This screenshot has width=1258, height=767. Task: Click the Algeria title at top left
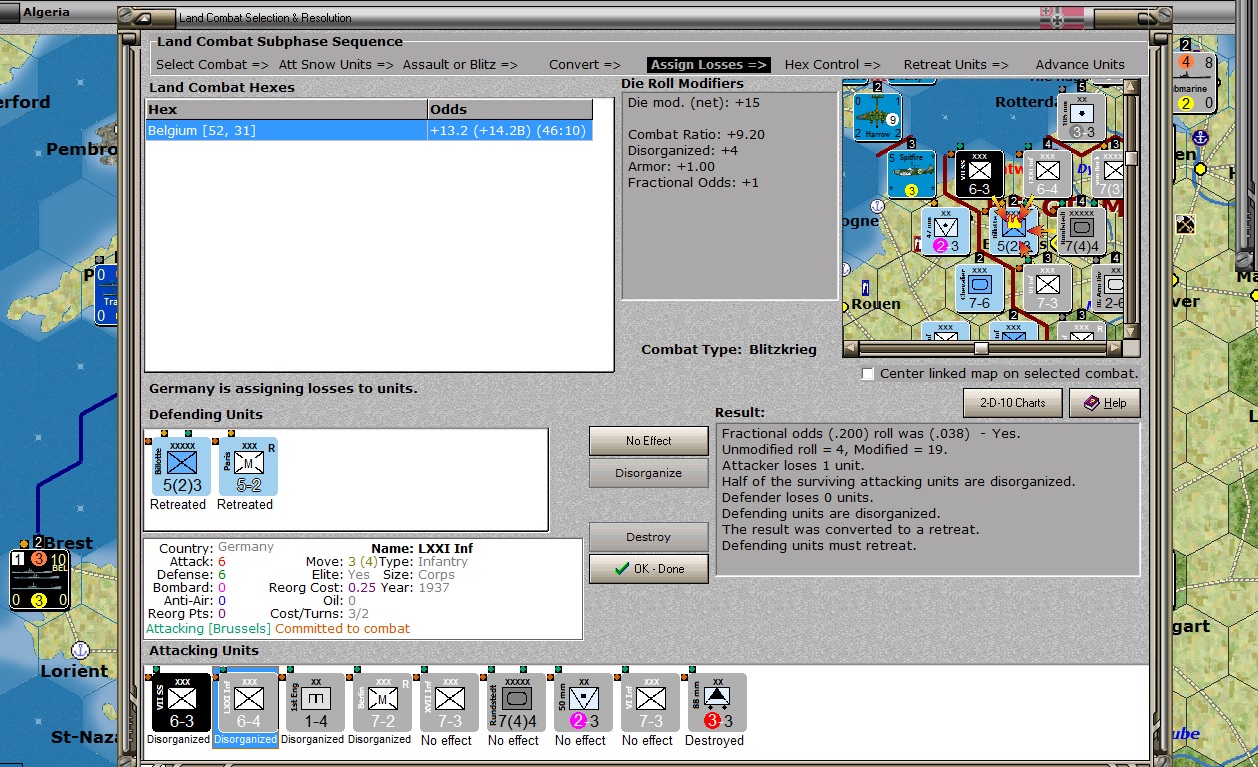coord(46,12)
